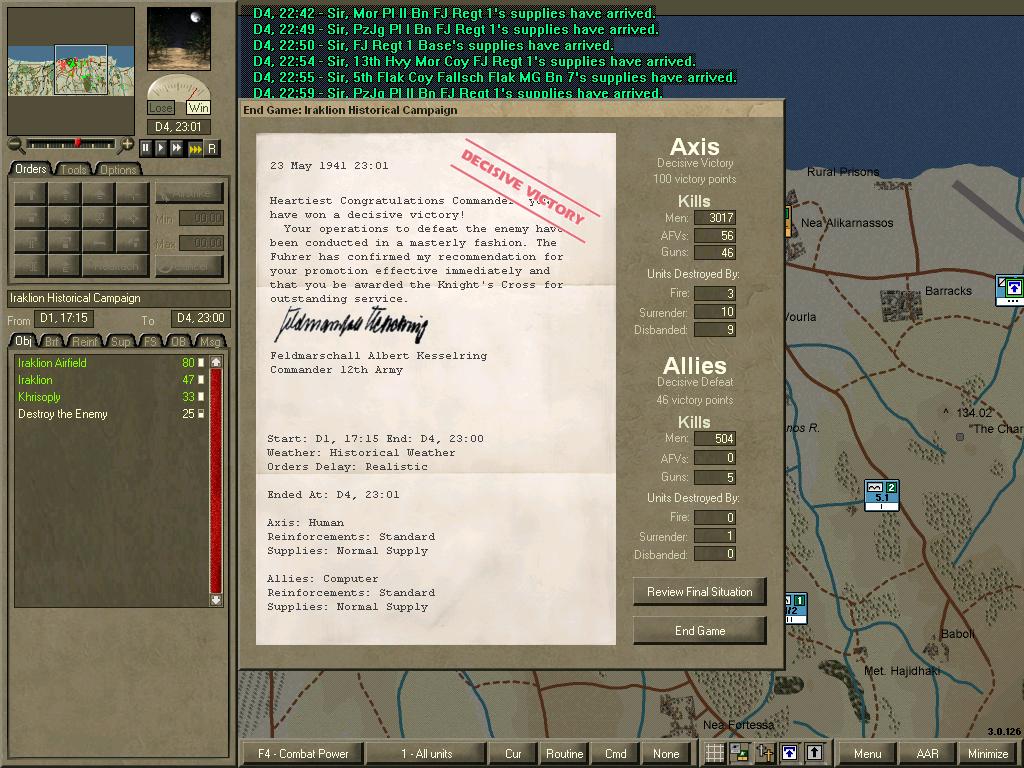Click the night sky weather picture
This screenshot has width=1024, height=768.
pyautogui.click(x=179, y=39)
